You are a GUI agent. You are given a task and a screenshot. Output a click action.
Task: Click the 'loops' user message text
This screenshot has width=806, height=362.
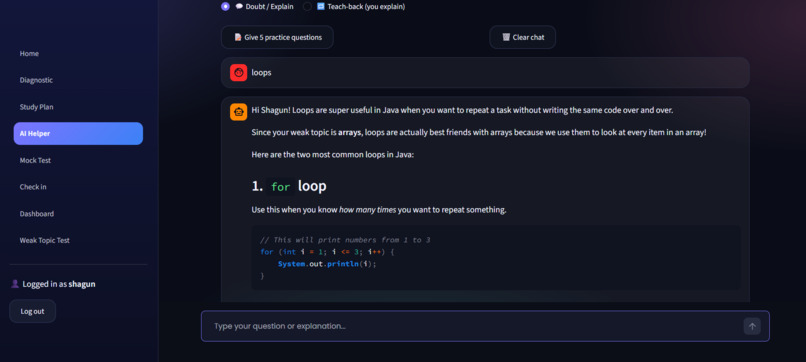[261, 73]
